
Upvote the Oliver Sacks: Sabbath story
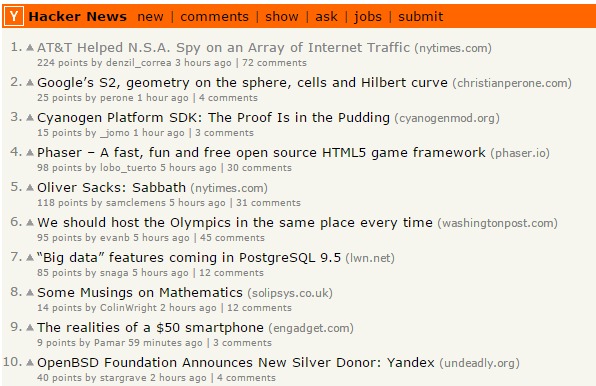[x=30, y=187]
